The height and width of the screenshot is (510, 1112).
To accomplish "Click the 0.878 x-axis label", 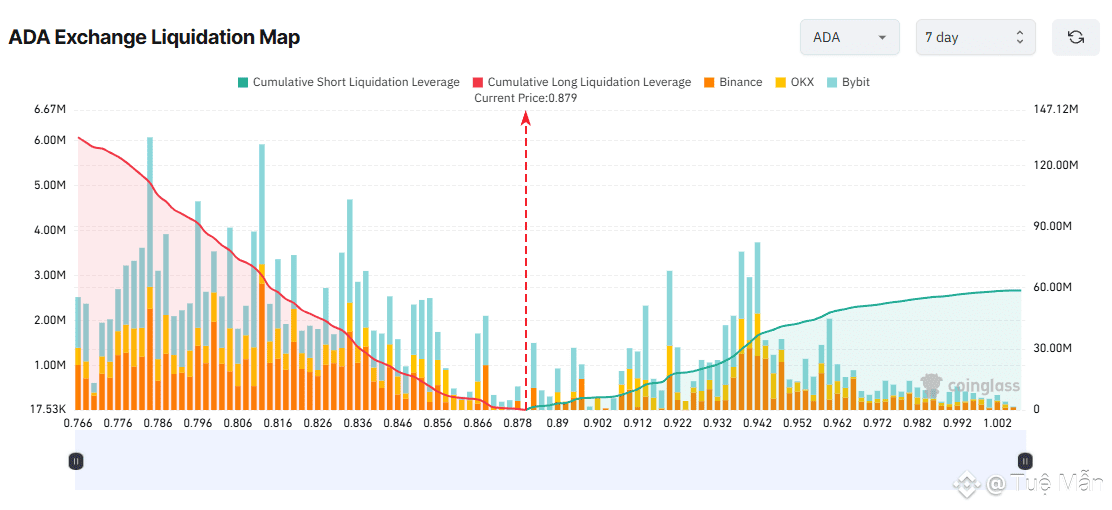I will pos(518,424).
